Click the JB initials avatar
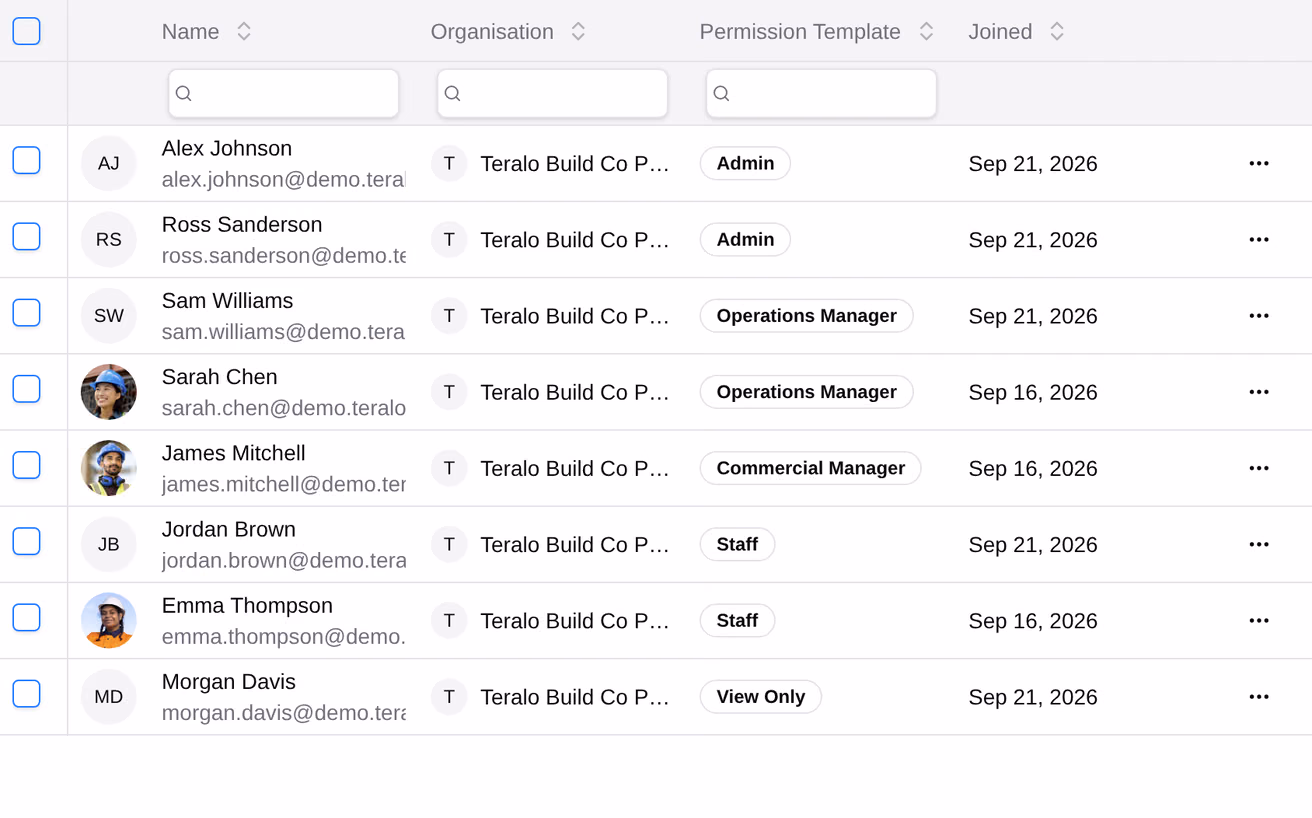 [109, 544]
